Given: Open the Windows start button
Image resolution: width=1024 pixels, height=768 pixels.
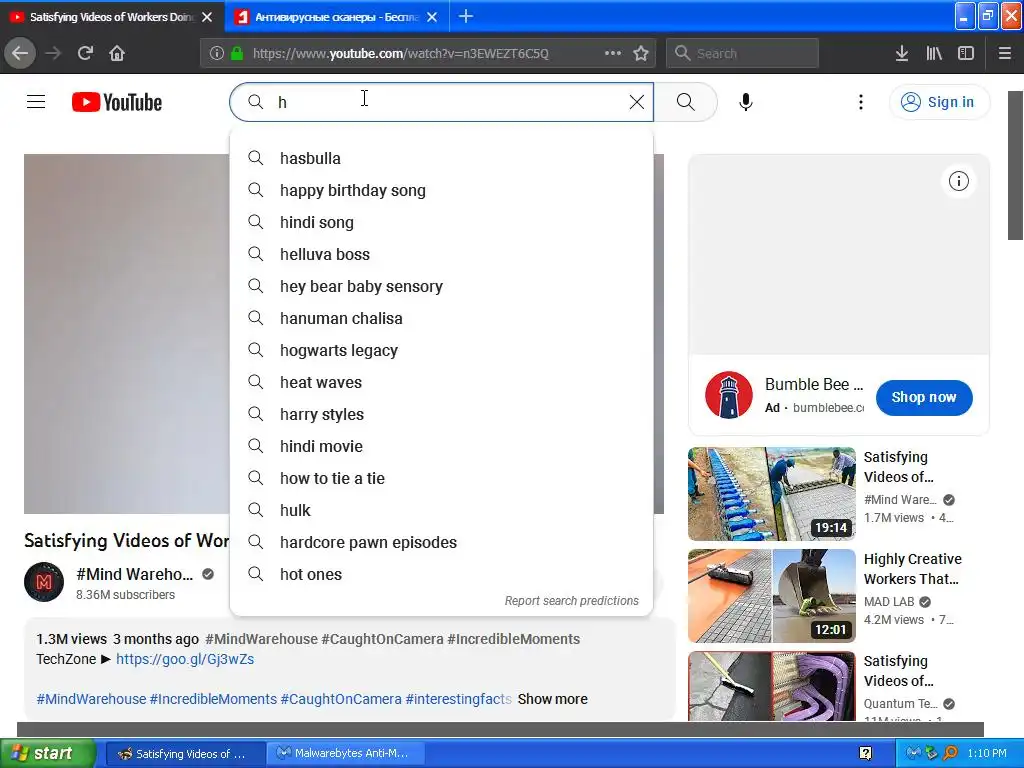Looking at the screenshot, I should click(47, 753).
